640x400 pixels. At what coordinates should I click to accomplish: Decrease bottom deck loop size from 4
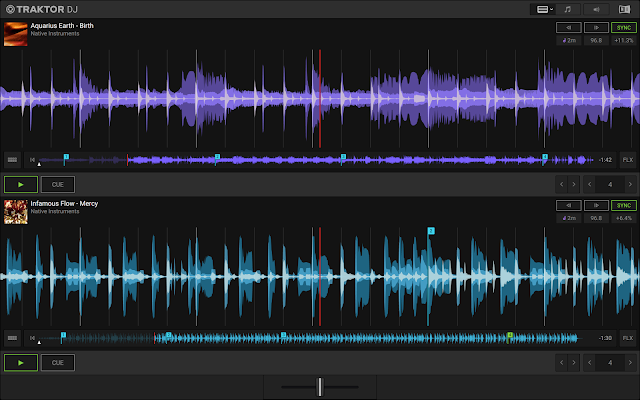589,362
